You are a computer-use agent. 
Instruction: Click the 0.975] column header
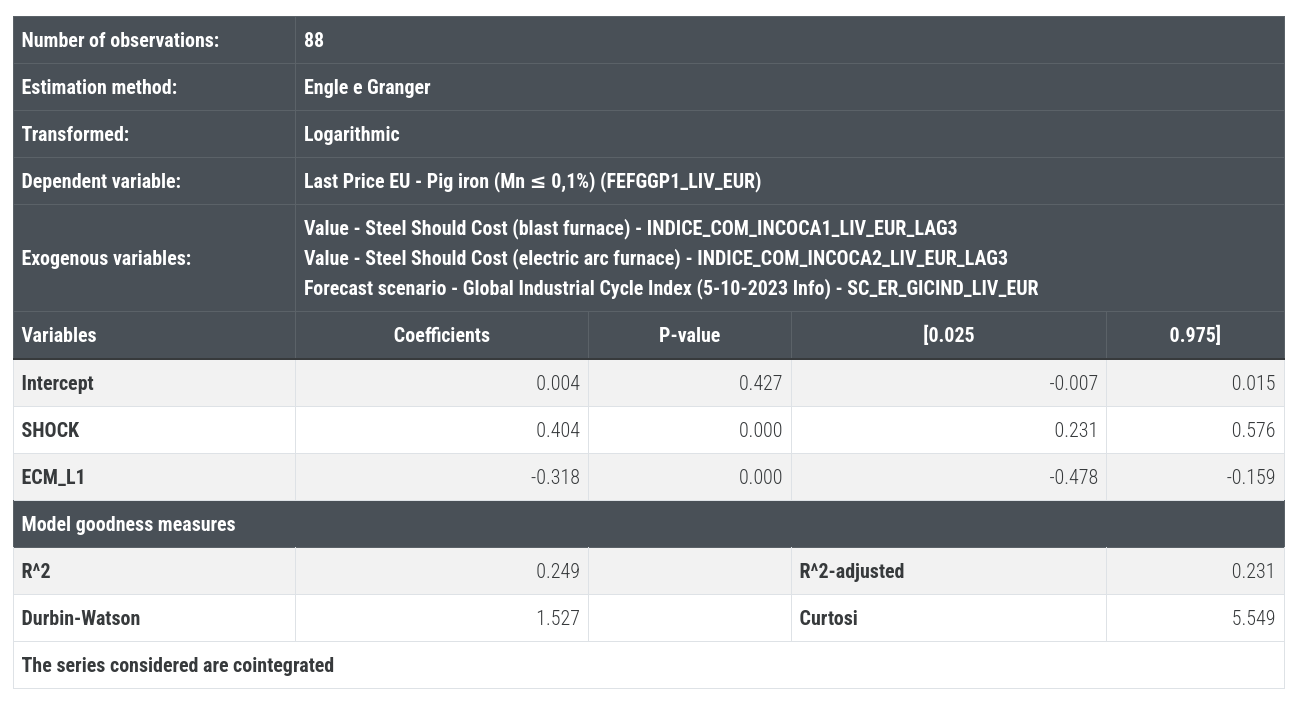1195,335
